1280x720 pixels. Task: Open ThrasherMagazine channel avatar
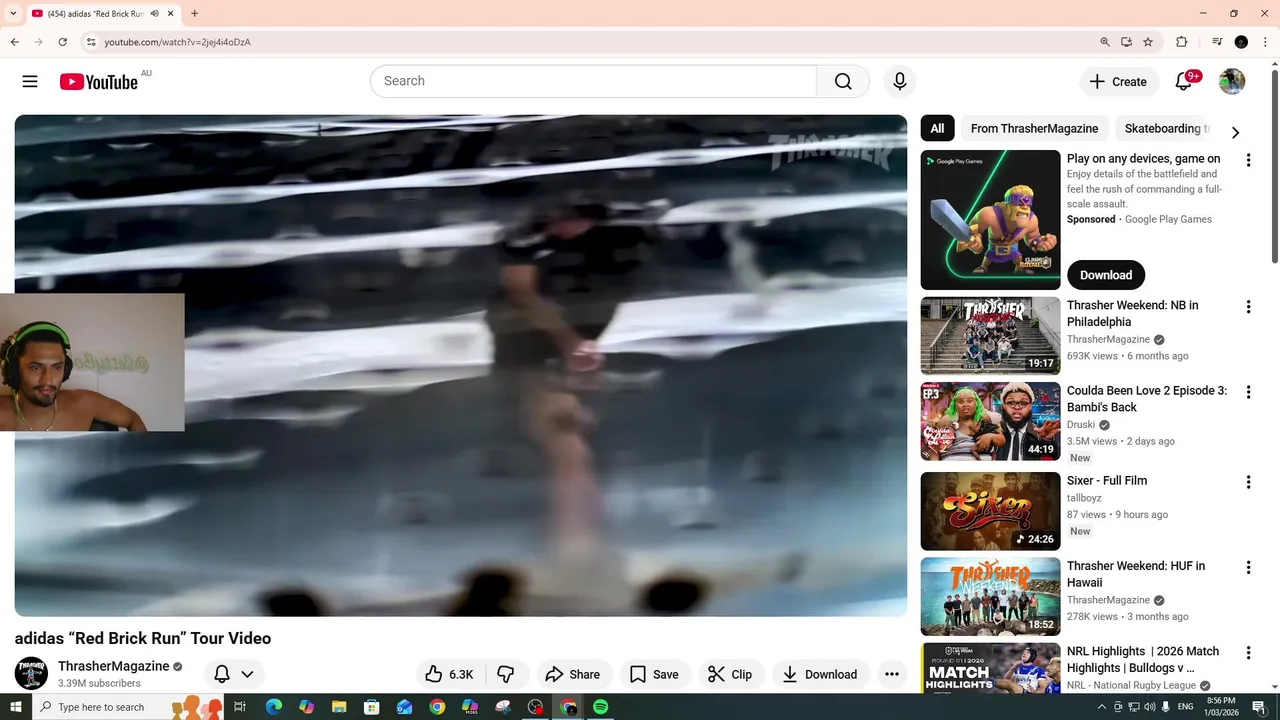tap(31, 673)
